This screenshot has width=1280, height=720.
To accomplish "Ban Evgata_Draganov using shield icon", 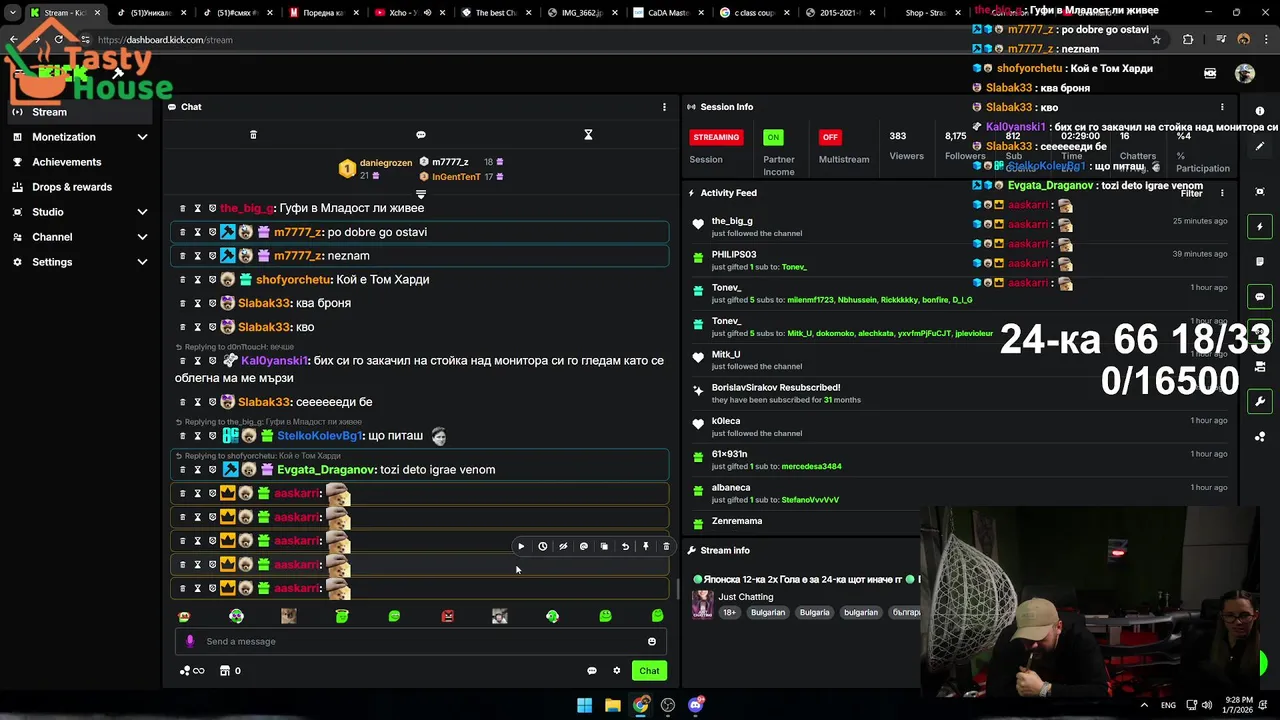I will (x=212, y=470).
